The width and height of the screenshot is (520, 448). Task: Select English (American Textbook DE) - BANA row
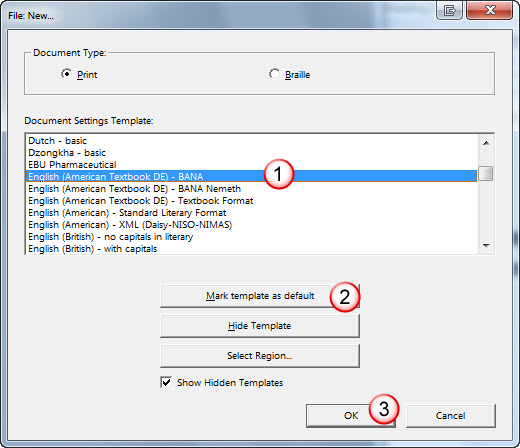(252, 177)
